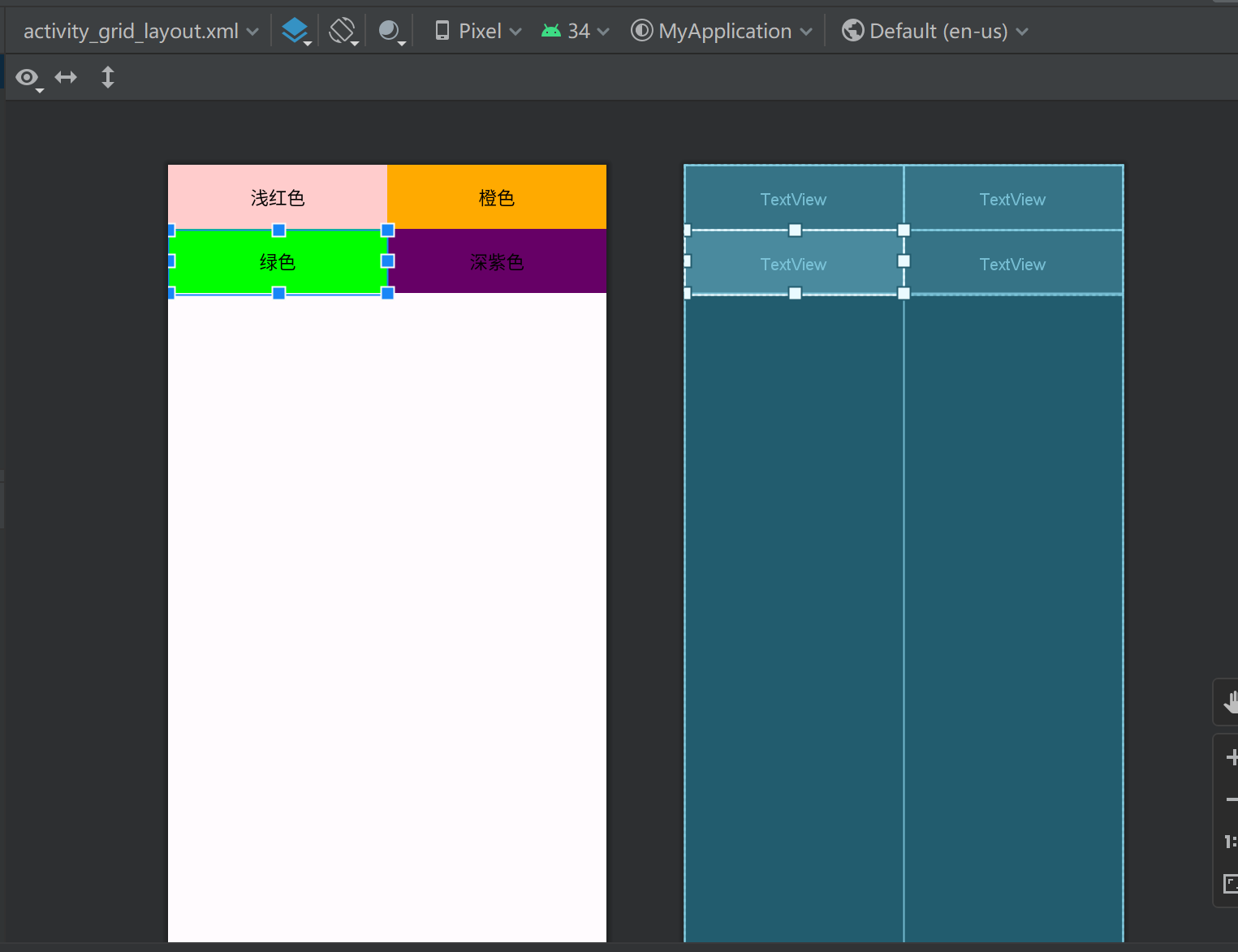Screen dimensions: 1238x952
Task: Select top-left TextView in blueprint
Action: pyautogui.click(x=794, y=198)
